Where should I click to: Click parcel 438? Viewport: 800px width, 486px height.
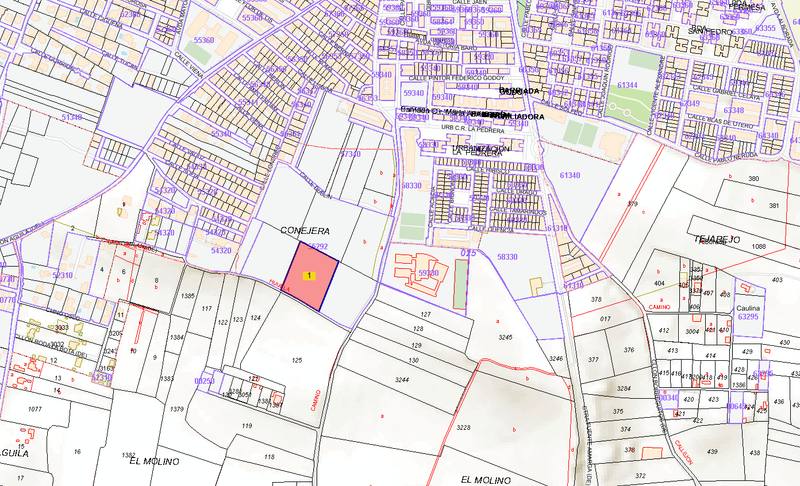[x=755, y=453]
